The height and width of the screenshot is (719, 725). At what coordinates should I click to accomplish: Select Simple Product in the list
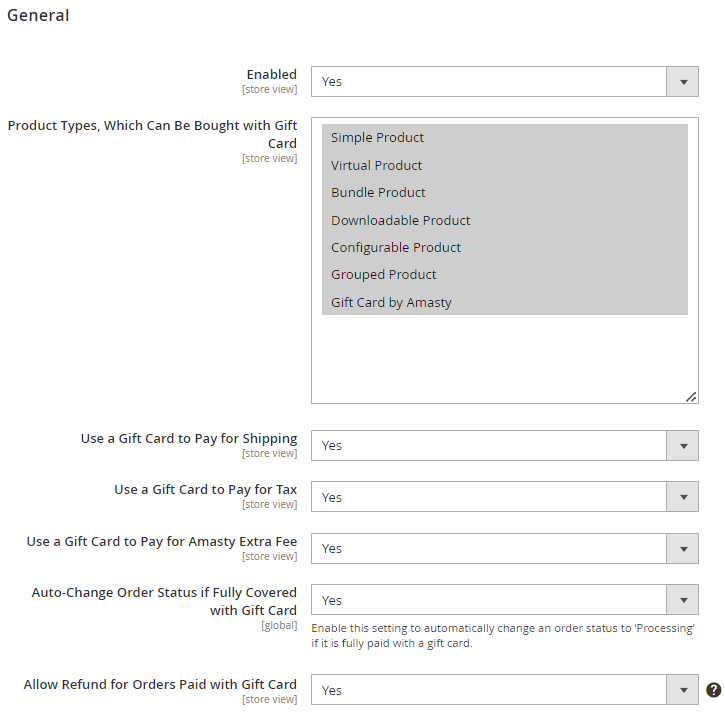point(505,138)
